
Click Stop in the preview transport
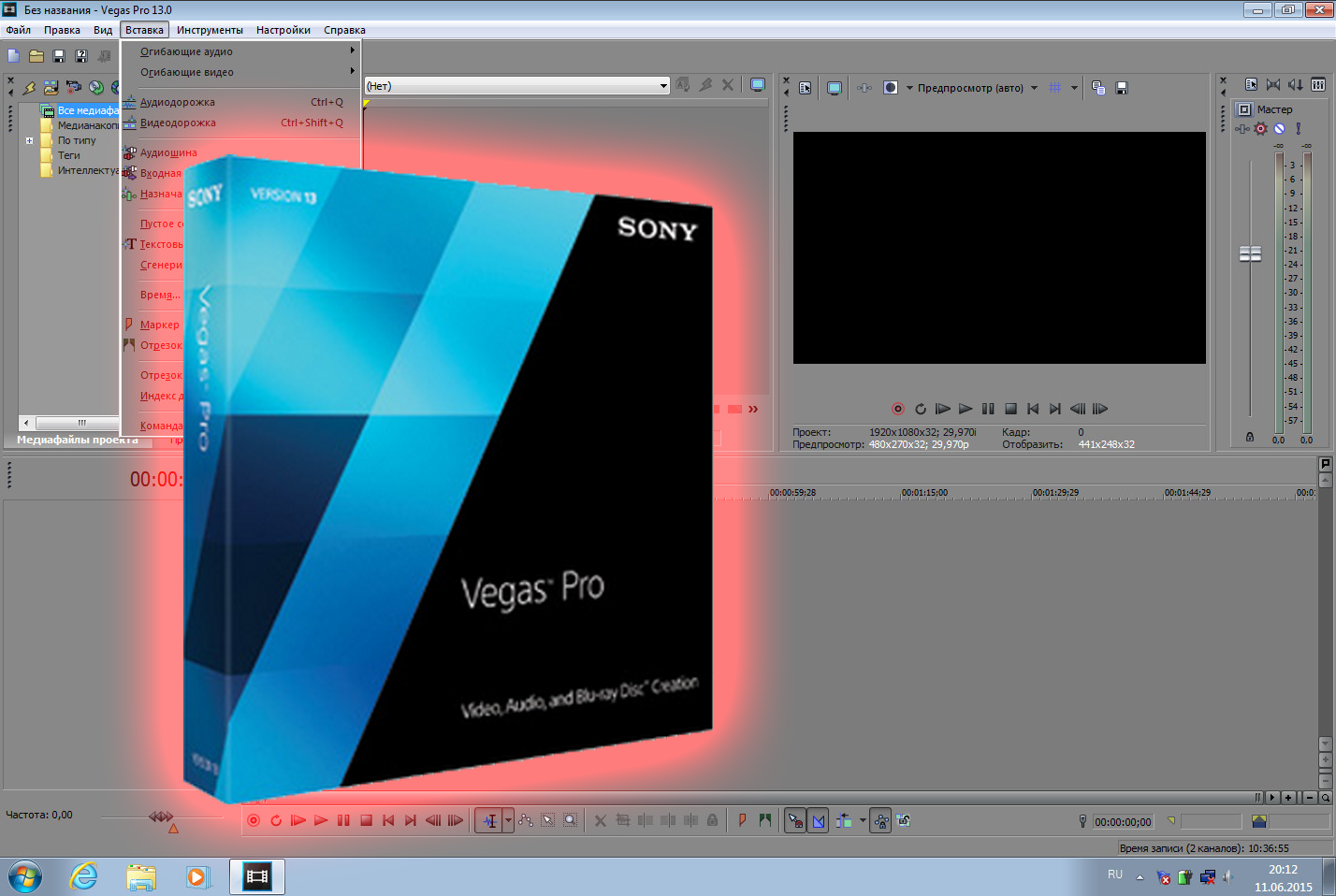1010,409
